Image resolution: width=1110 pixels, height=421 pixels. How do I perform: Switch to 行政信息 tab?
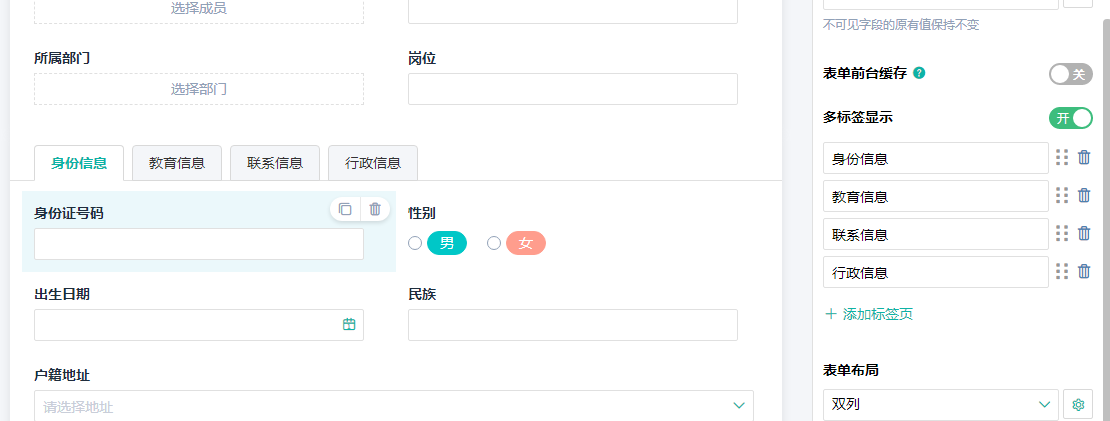(x=373, y=163)
